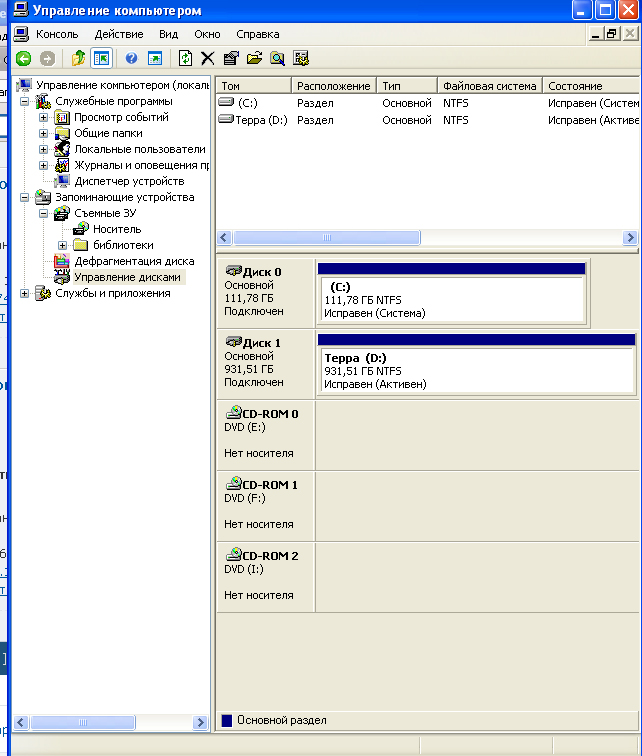Click the magnifier search toolbar icon
The height and width of the screenshot is (756, 642).
pyautogui.click(x=277, y=58)
